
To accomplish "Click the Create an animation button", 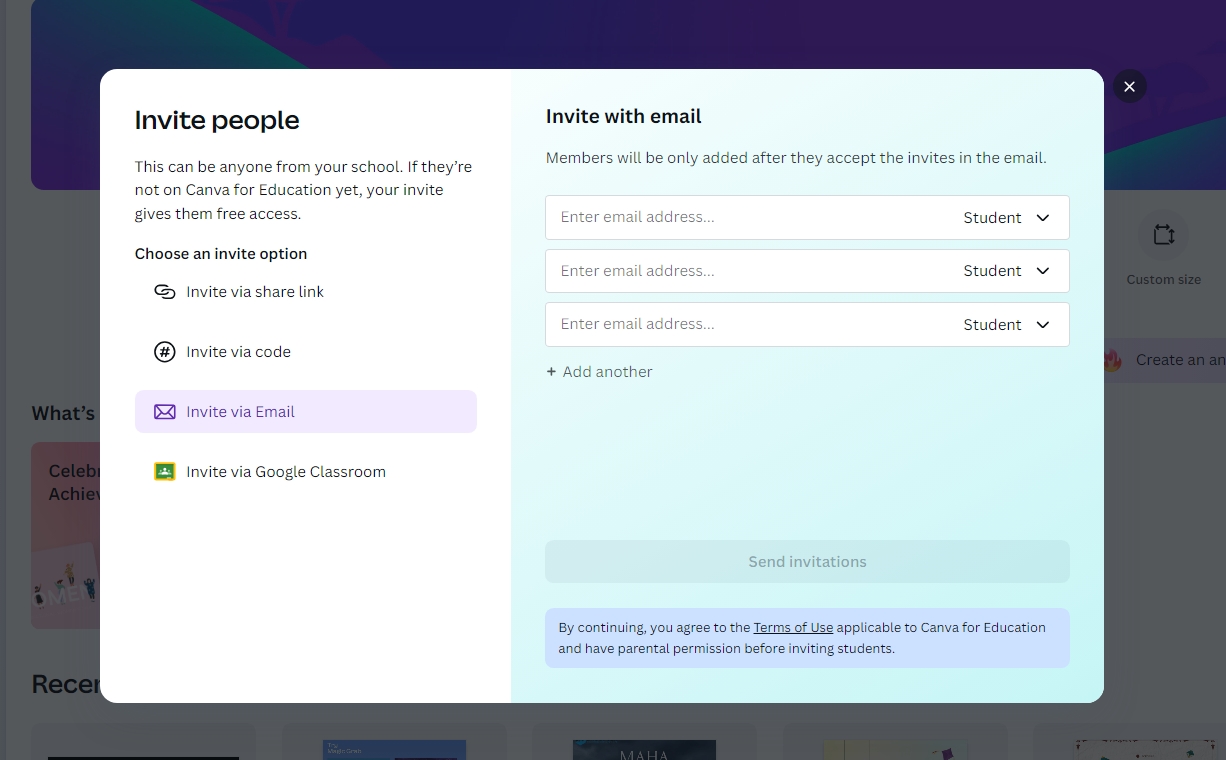I will (1170, 360).
